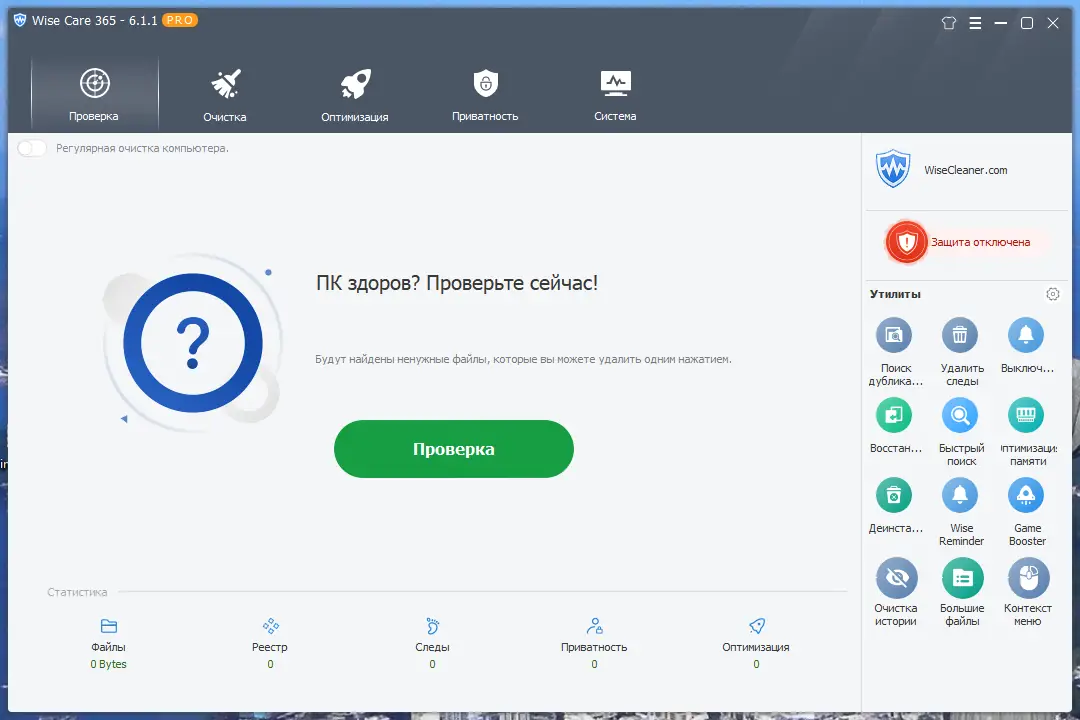Open the Утилиты settings gear
The image size is (1080, 720).
coord(1052,293)
